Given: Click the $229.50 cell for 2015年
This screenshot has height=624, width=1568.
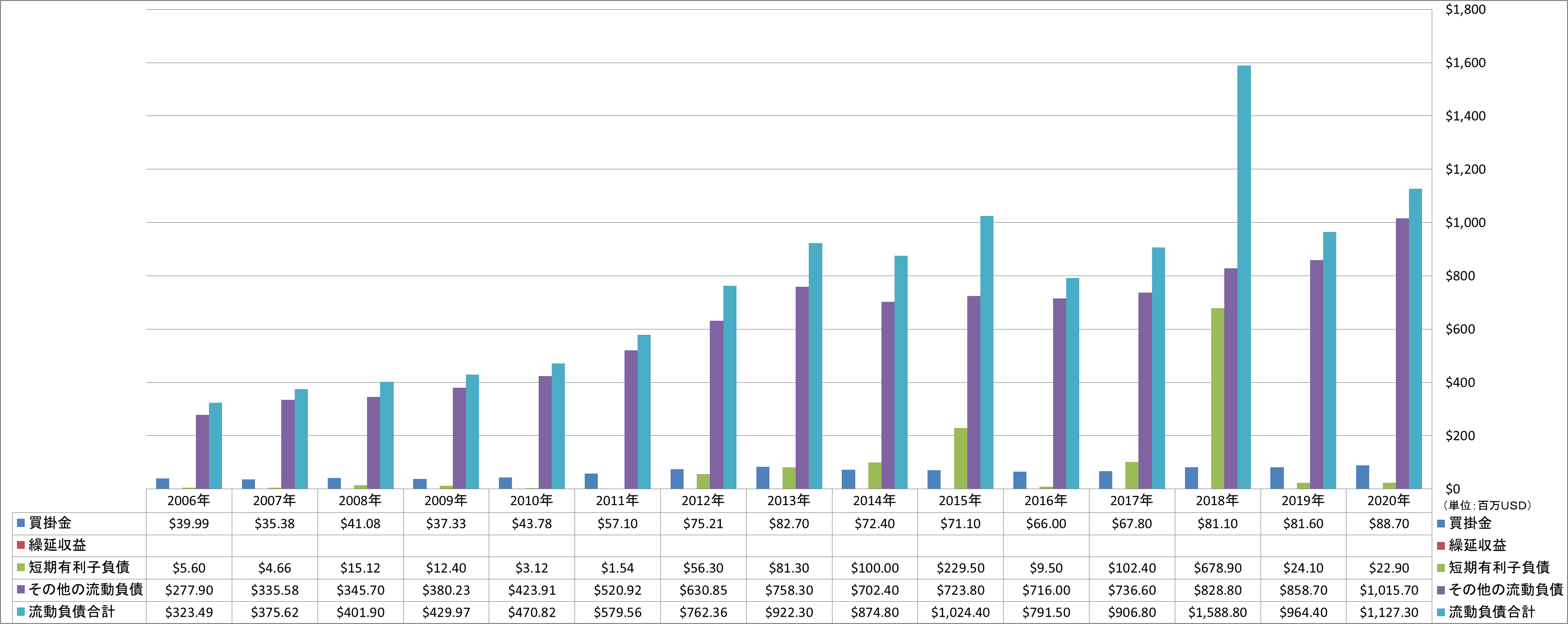Looking at the screenshot, I should (960, 568).
